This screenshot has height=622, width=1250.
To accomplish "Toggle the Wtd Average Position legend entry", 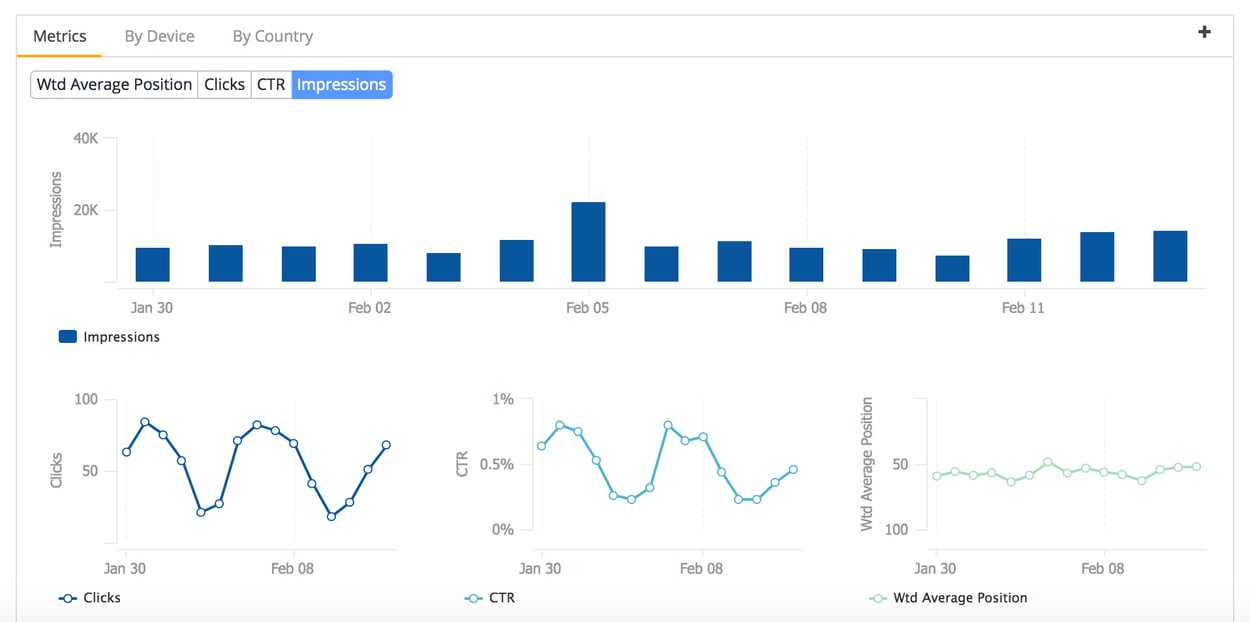I will [x=948, y=597].
